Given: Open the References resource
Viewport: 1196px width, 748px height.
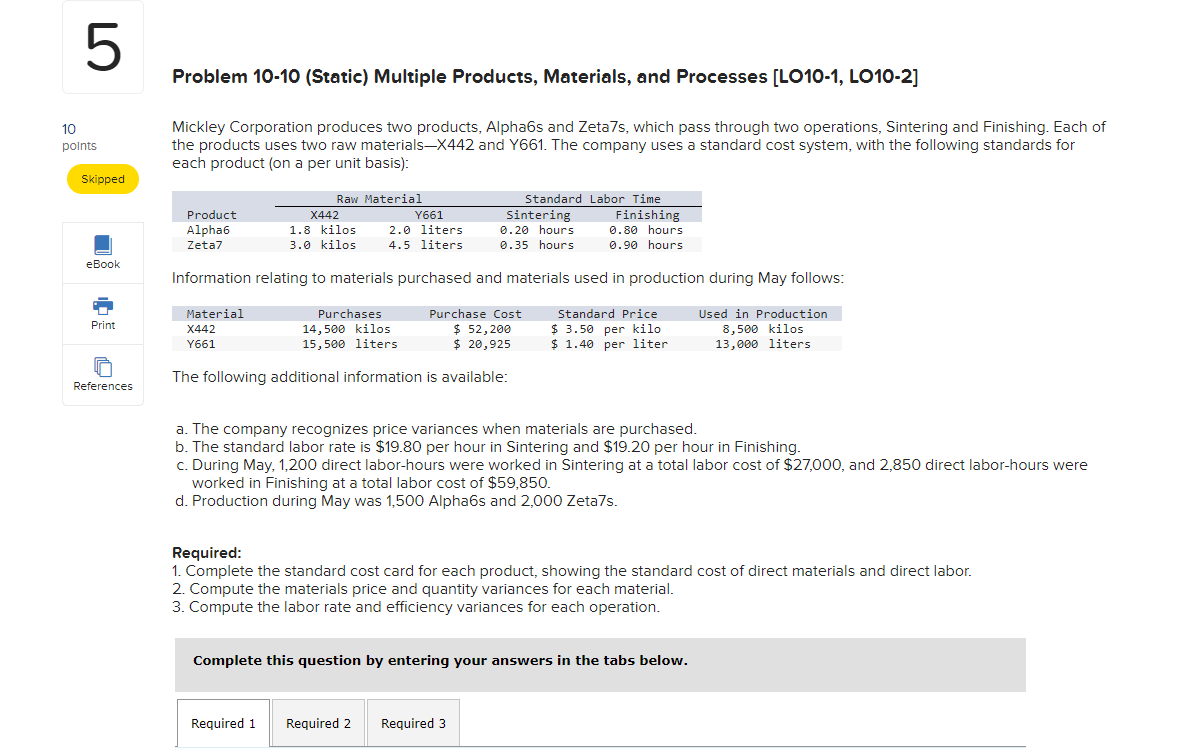Looking at the screenshot, I should (102, 375).
